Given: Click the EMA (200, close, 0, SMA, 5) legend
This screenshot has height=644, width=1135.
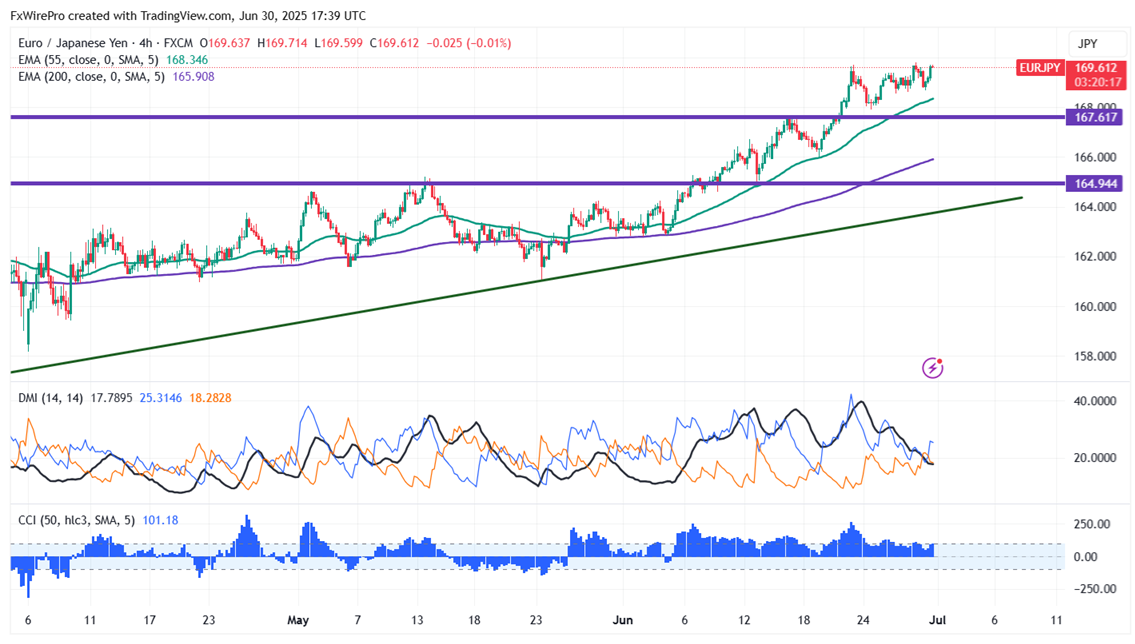Looking at the screenshot, I should (x=91, y=77).
